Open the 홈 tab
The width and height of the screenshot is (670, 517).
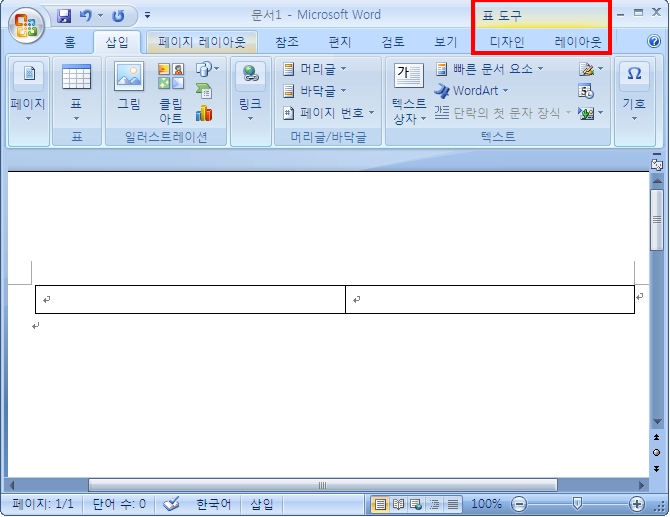coord(70,42)
